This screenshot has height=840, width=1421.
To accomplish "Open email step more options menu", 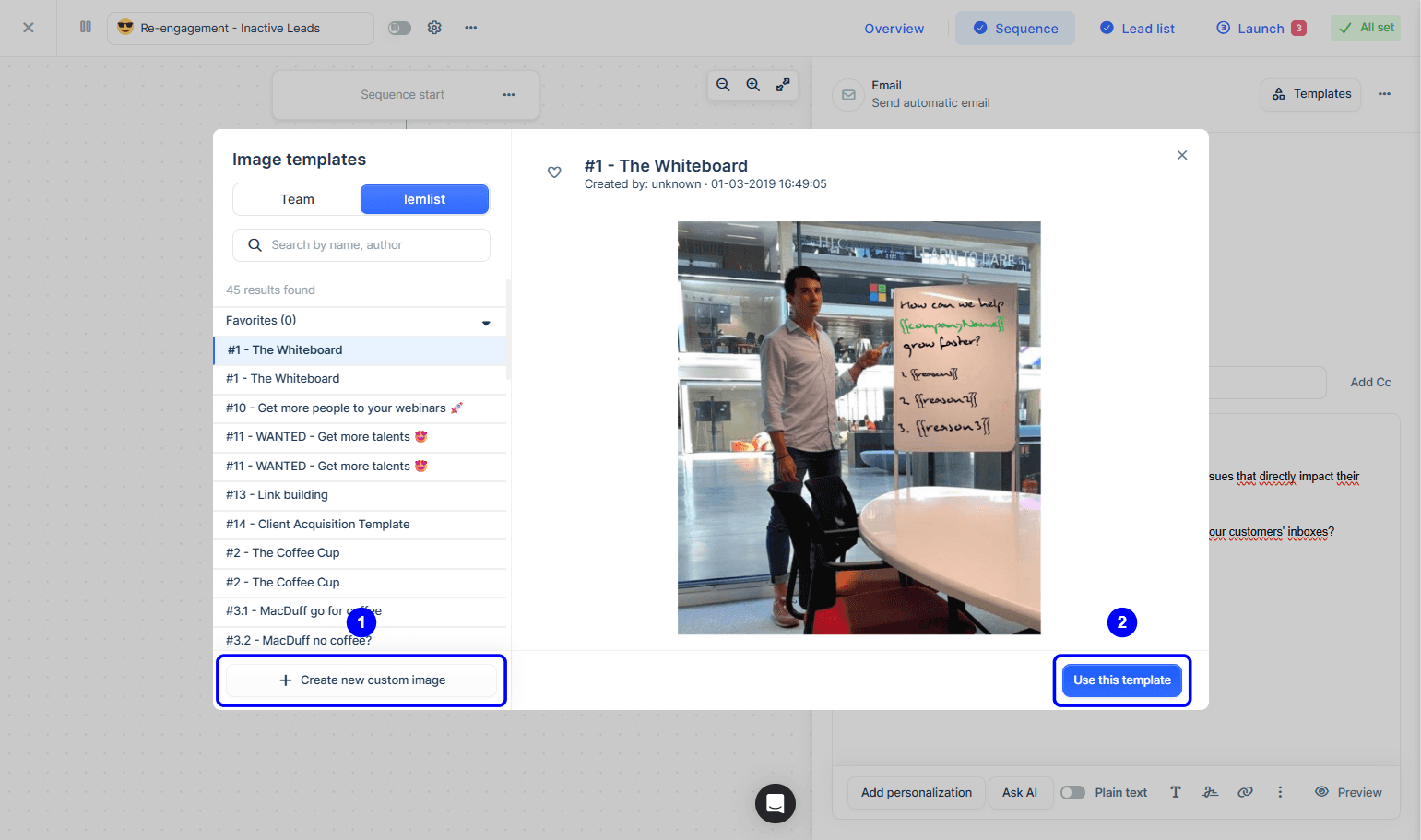I will [x=1384, y=94].
